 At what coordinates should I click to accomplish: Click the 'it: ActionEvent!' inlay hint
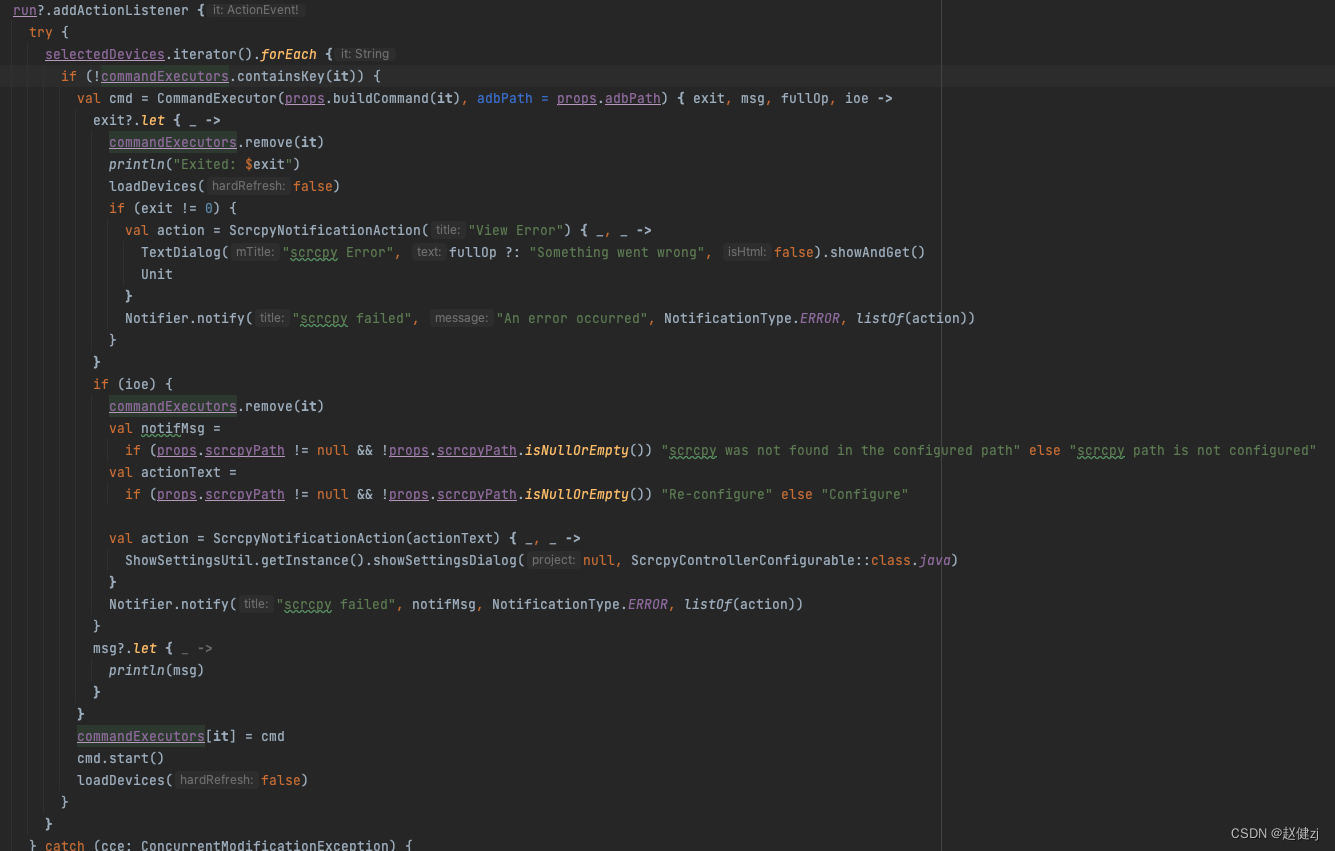258,10
